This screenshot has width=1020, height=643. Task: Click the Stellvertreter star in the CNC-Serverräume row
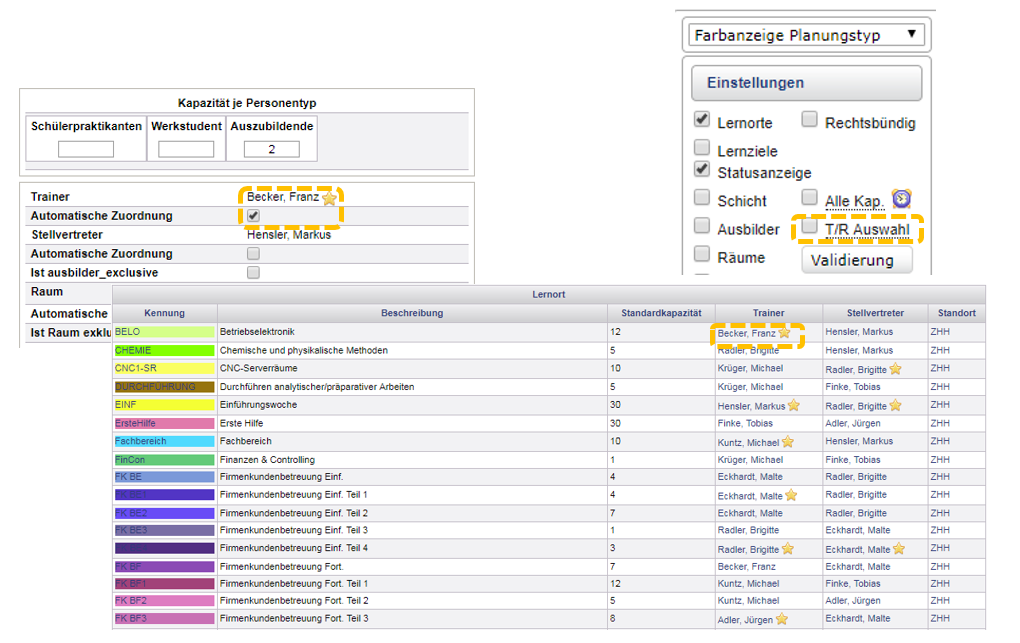896,369
